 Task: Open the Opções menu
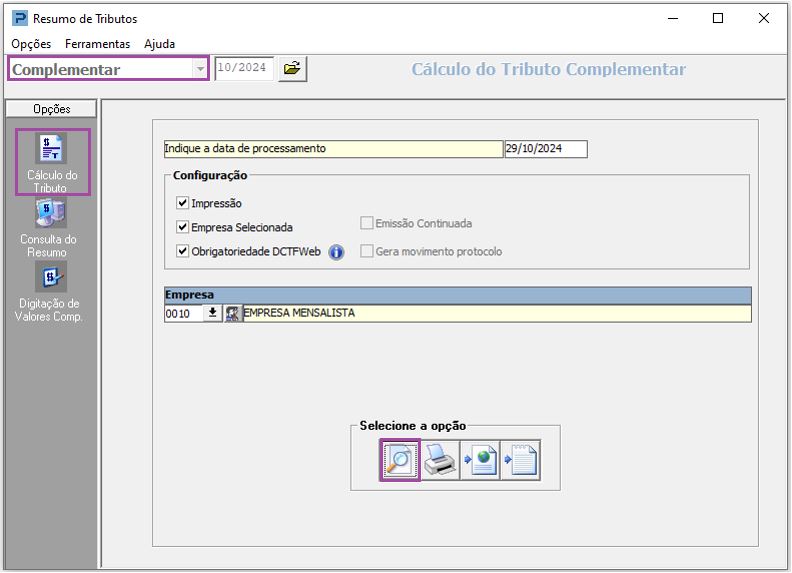(31, 44)
